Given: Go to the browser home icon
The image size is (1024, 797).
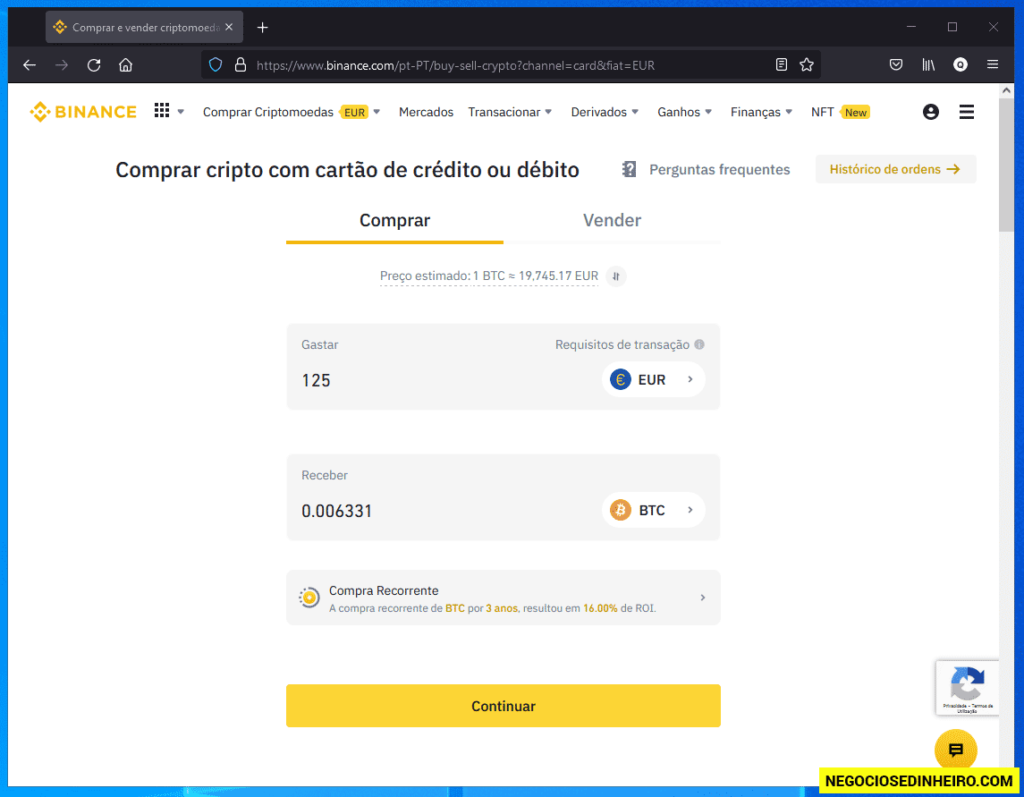Looking at the screenshot, I should pos(125,65).
